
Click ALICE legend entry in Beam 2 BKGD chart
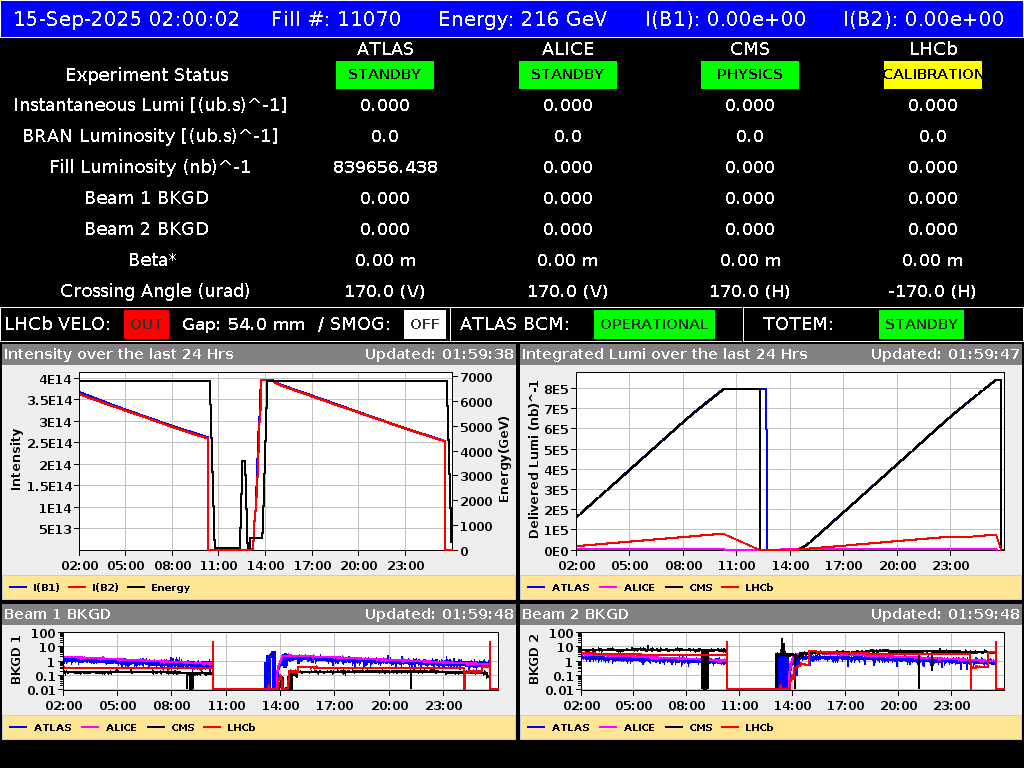coord(627,728)
